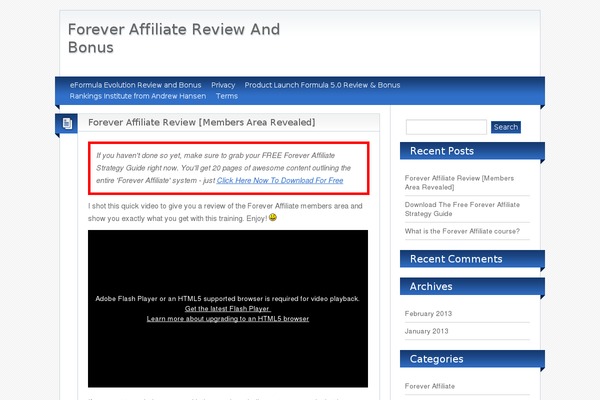
Task: Click the paragraph starting 'I shot this quick video'
Action: [225, 212]
